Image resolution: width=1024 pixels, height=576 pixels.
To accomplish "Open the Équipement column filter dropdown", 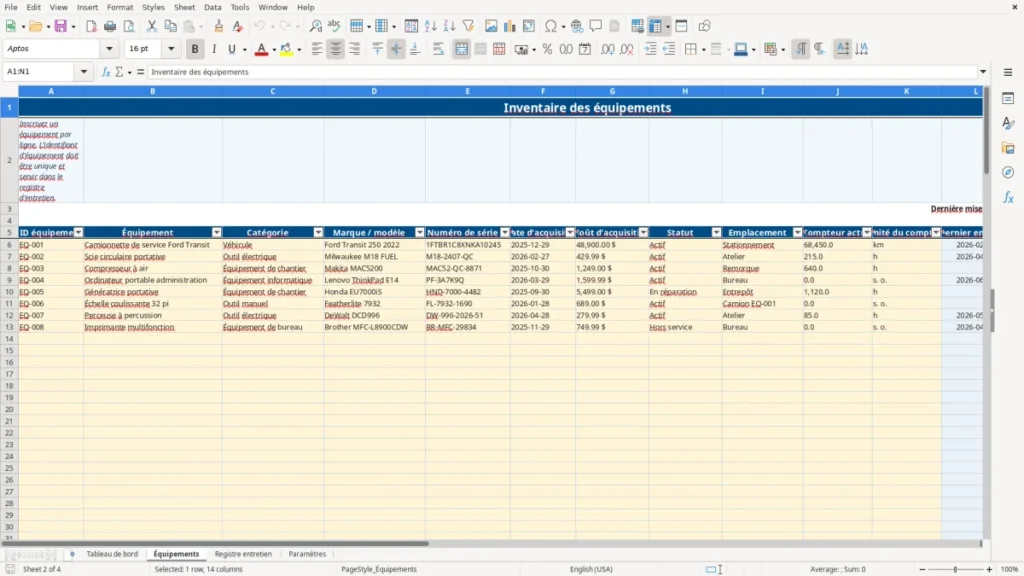I will [x=217, y=232].
